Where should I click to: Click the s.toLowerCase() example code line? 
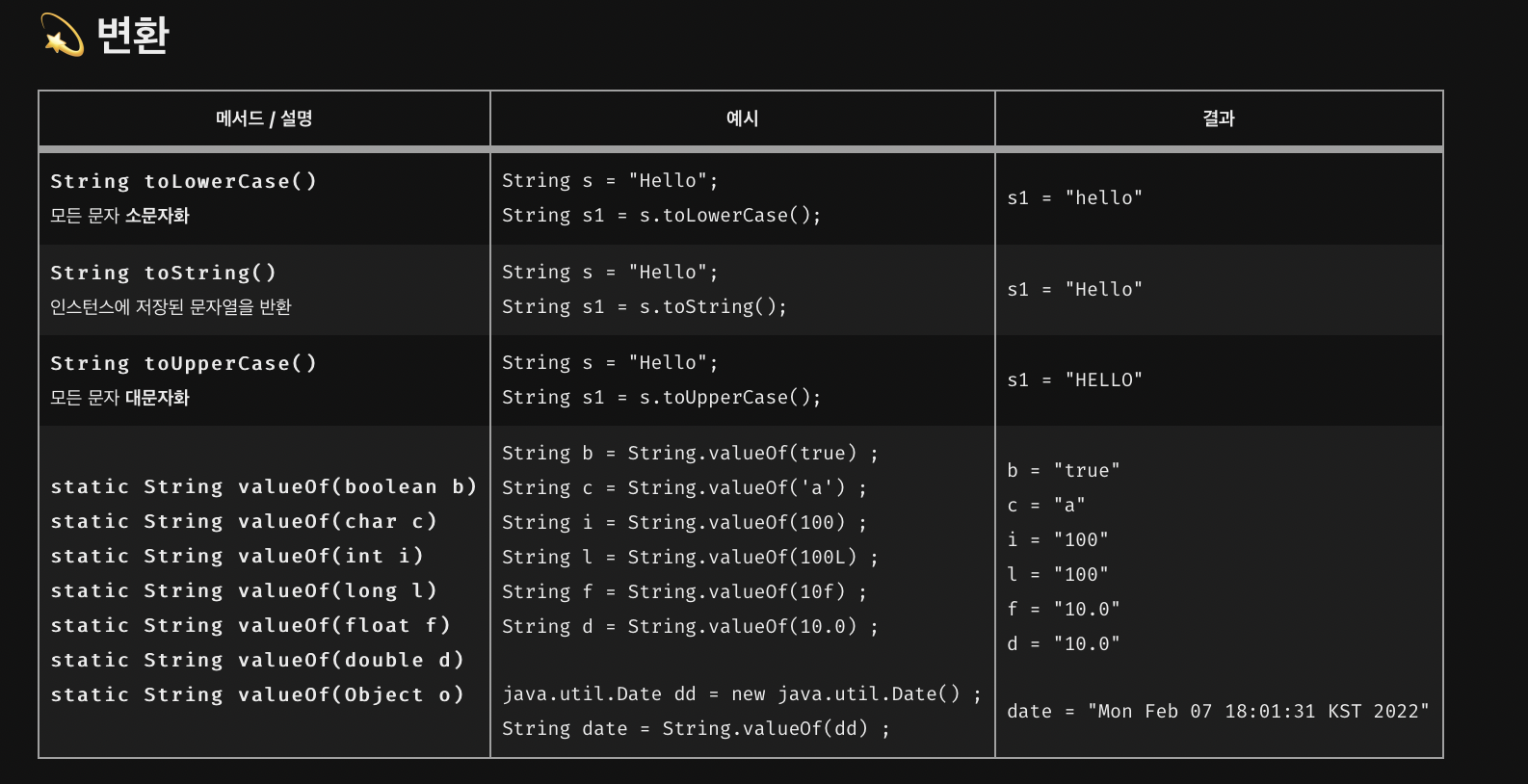tap(662, 216)
